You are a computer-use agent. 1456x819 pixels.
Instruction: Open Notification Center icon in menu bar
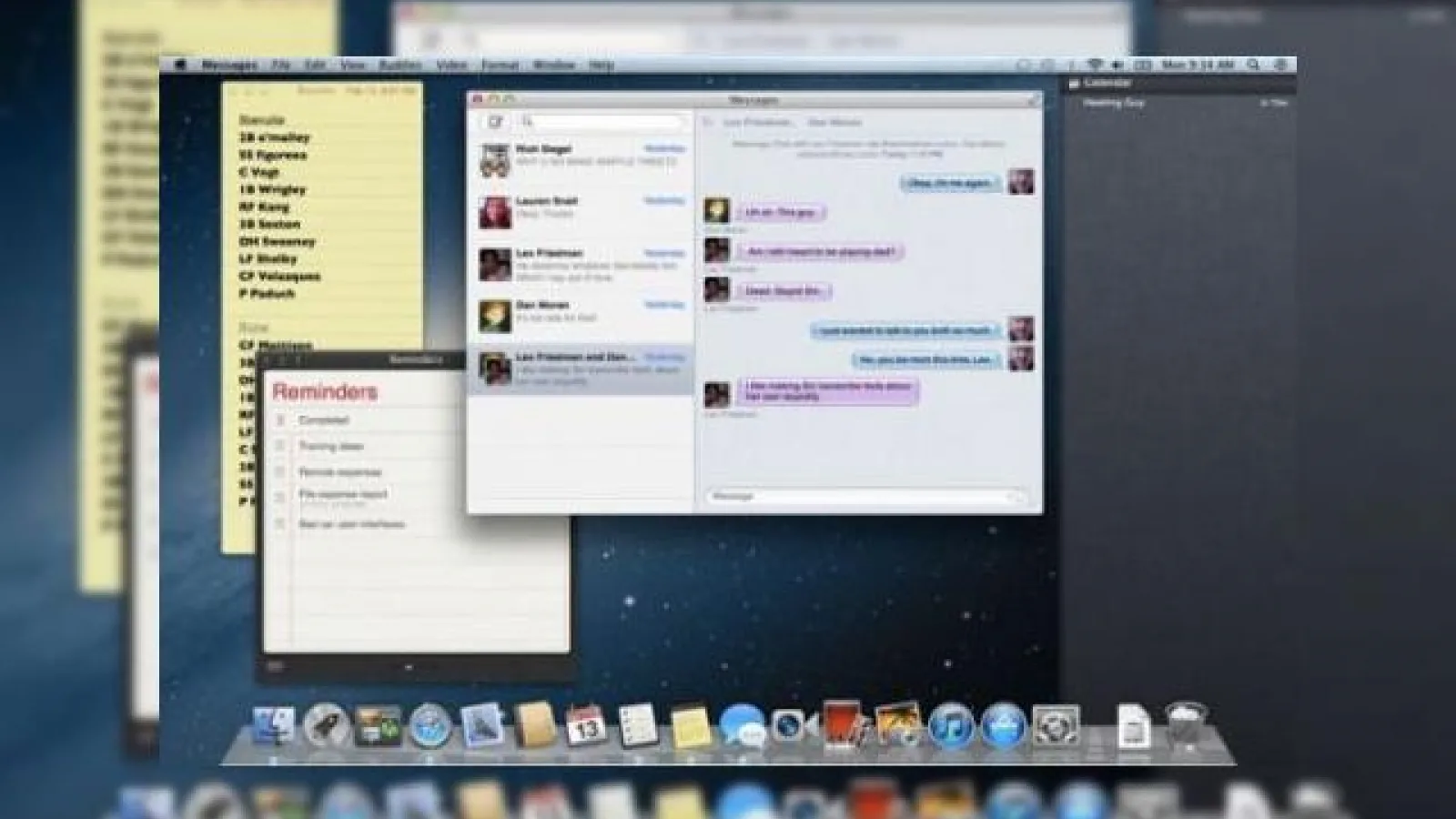[1281, 65]
